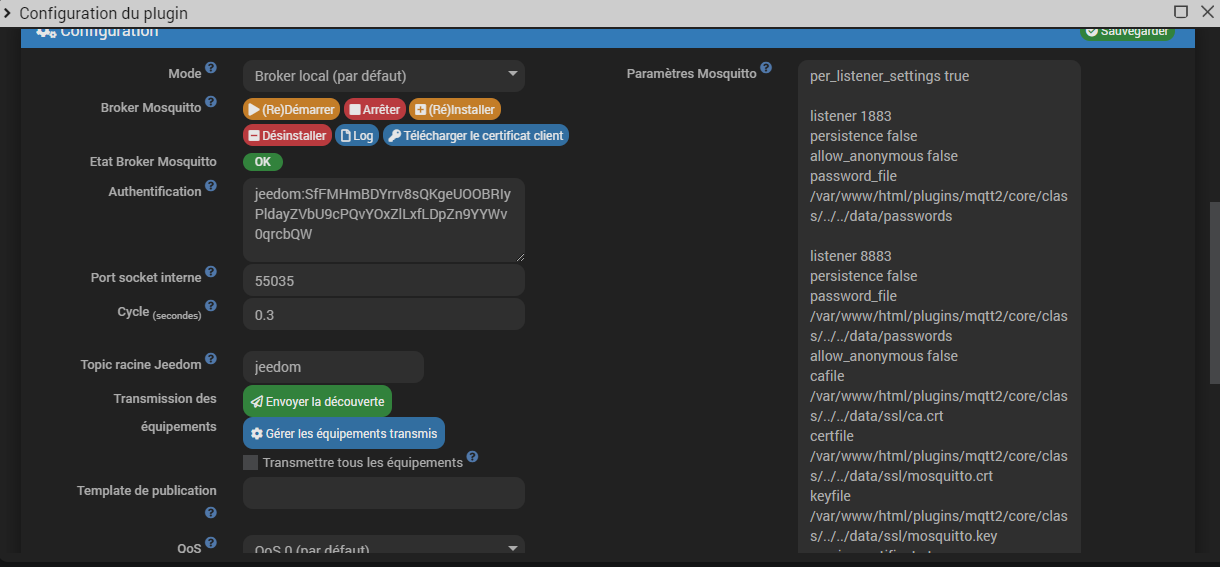Image resolution: width=1220 pixels, height=567 pixels.
Task: Click the Désinstaller button
Action: 288,135
